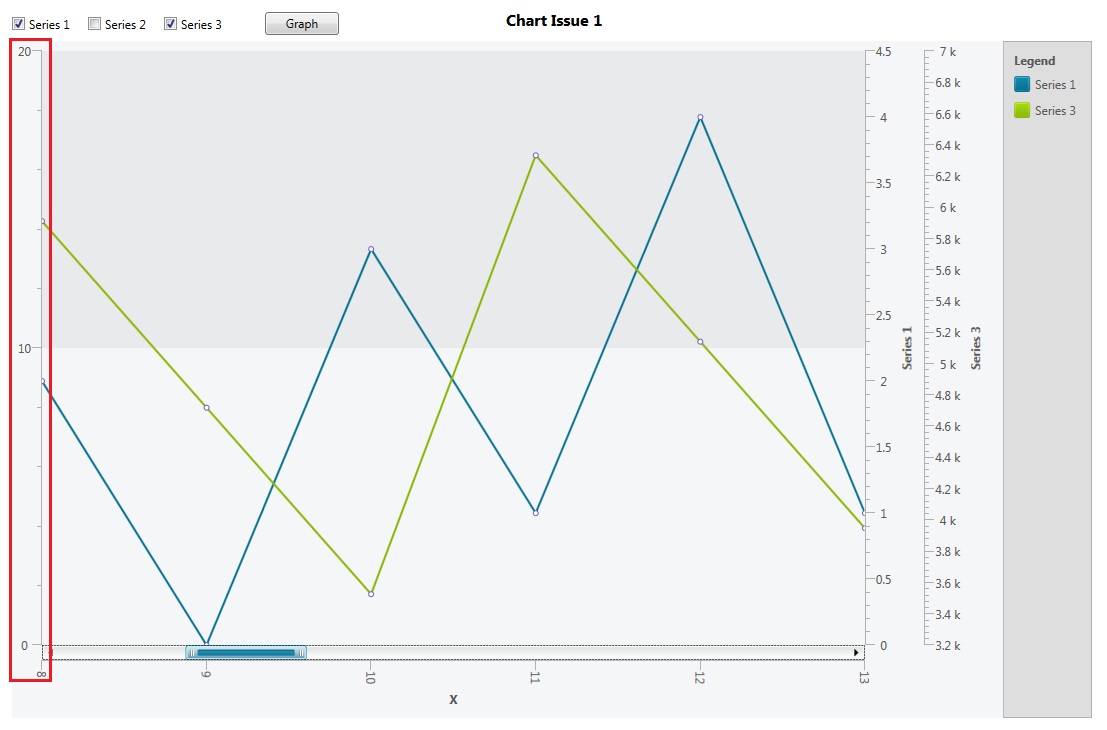Image resolution: width=1107 pixels, height=730 pixels.
Task: Click the scrollbar thumb's left resize grip
Action: 191,653
